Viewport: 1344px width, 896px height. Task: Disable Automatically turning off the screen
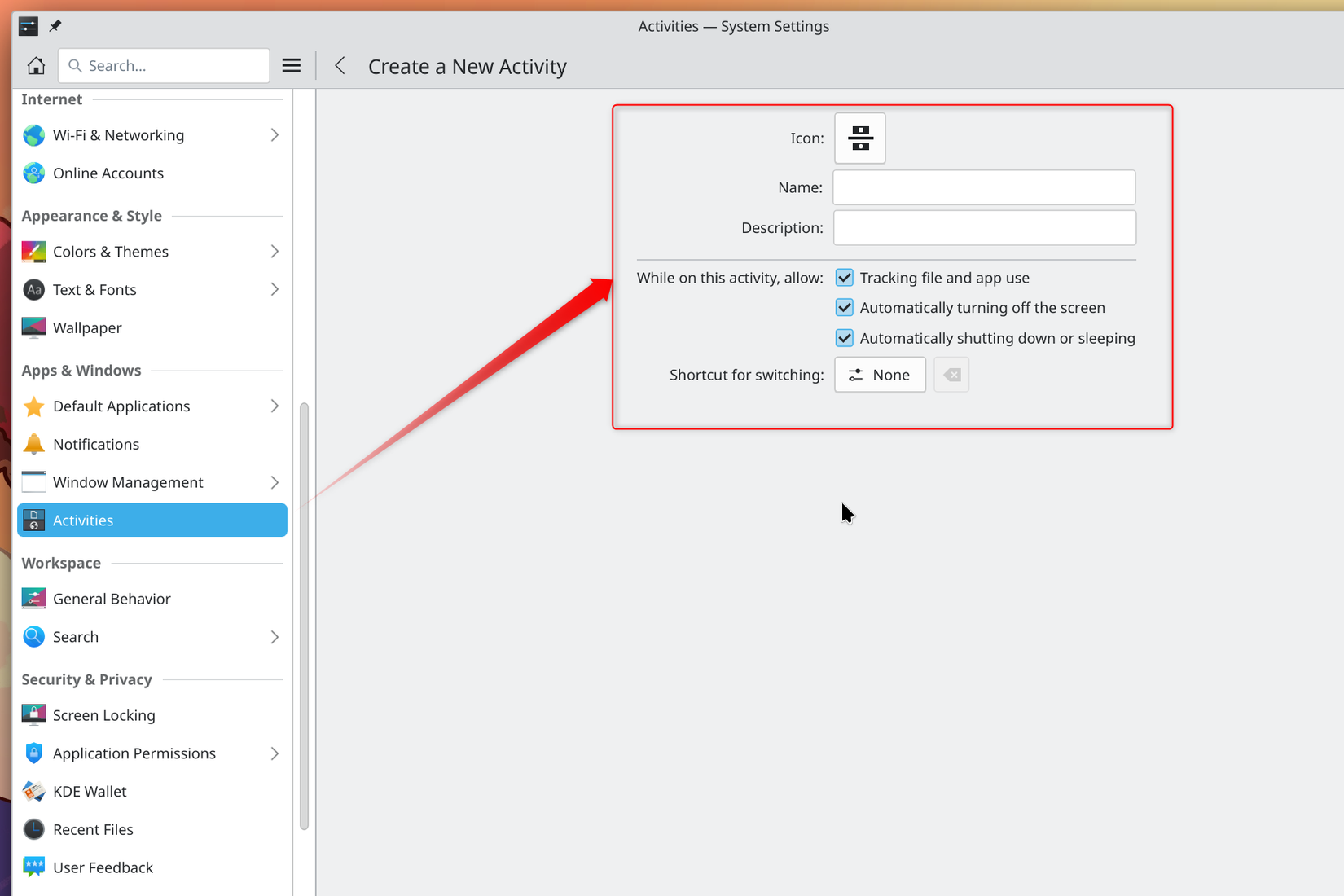coord(844,307)
